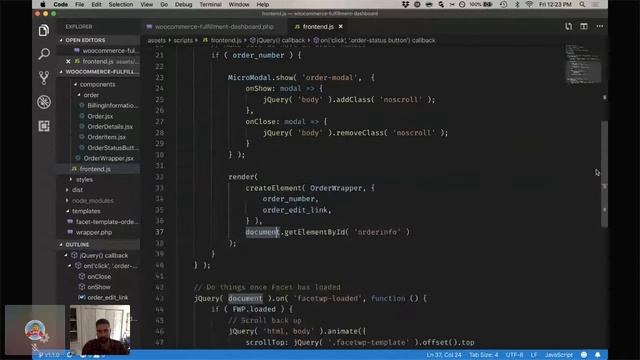Open wrapper.php in templates folder

click(x=93, y=232)
